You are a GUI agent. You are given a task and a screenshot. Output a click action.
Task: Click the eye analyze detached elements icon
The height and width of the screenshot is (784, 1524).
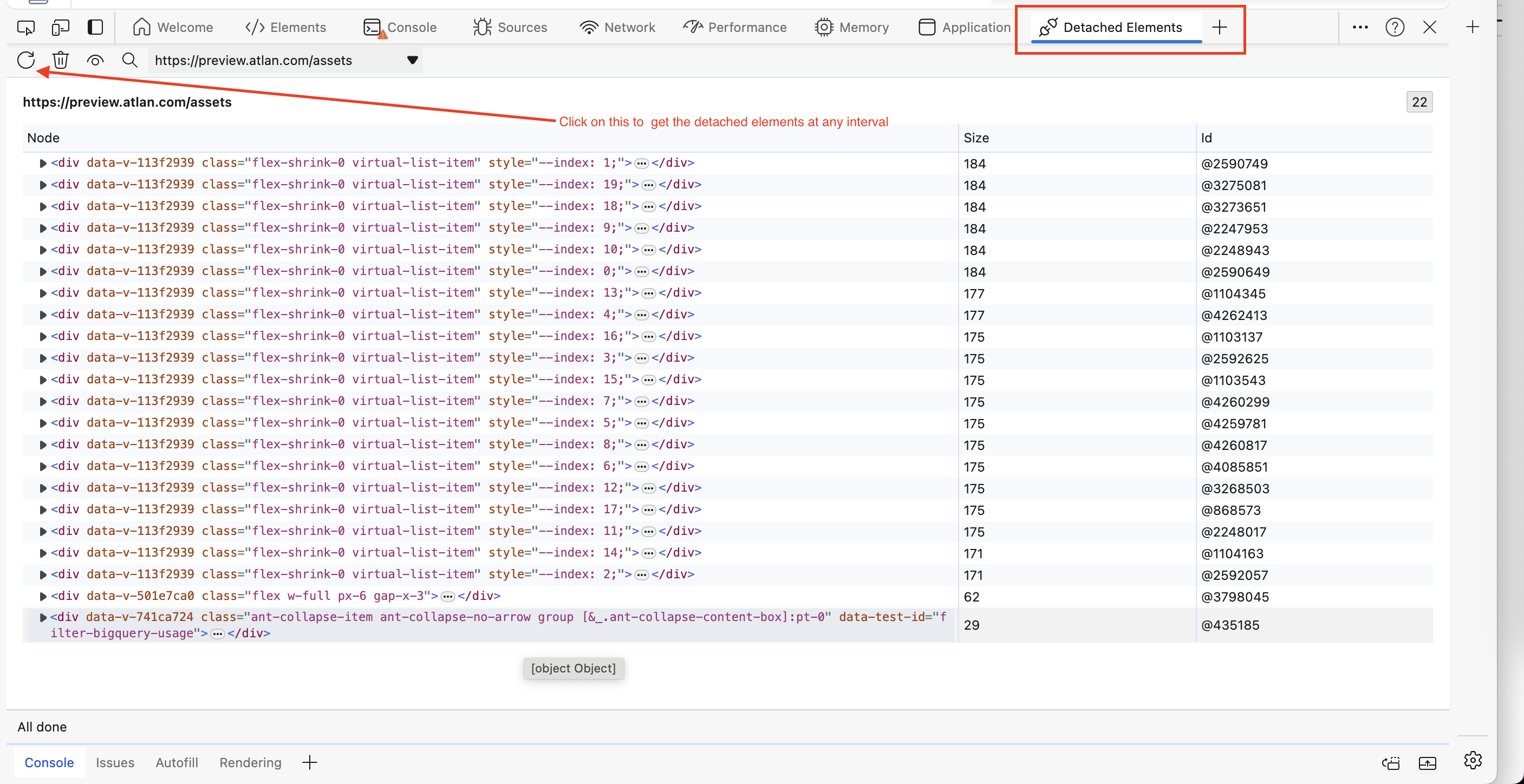[x=95, y=60]
